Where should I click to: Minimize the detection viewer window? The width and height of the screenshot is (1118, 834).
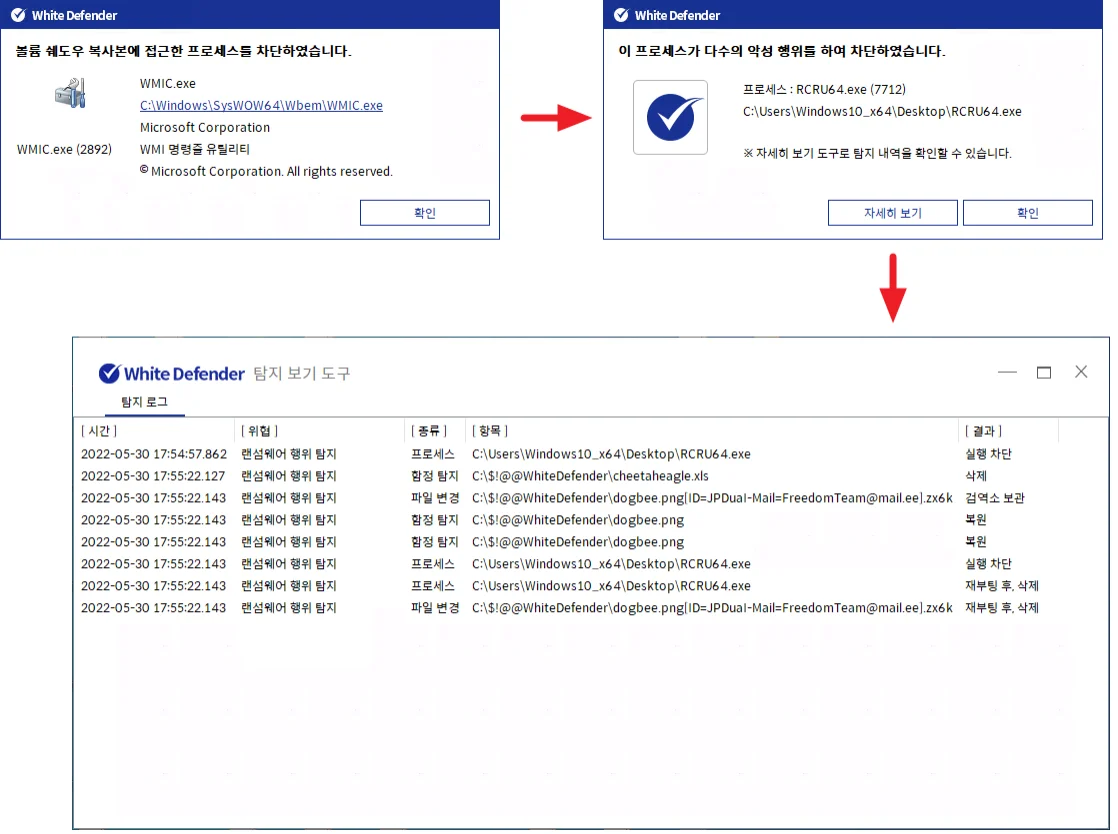(1007, 372)
